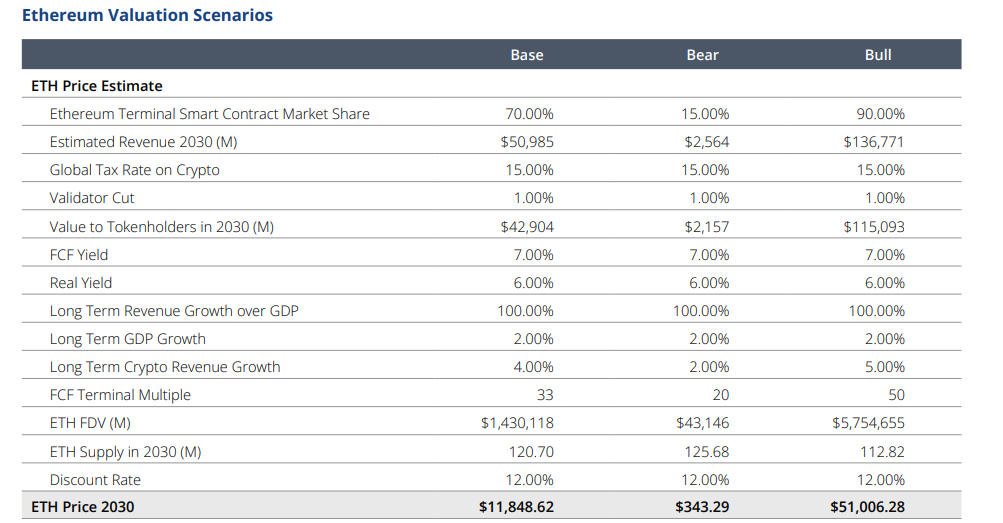Select the 112.82 supply value

coord(882,452)
